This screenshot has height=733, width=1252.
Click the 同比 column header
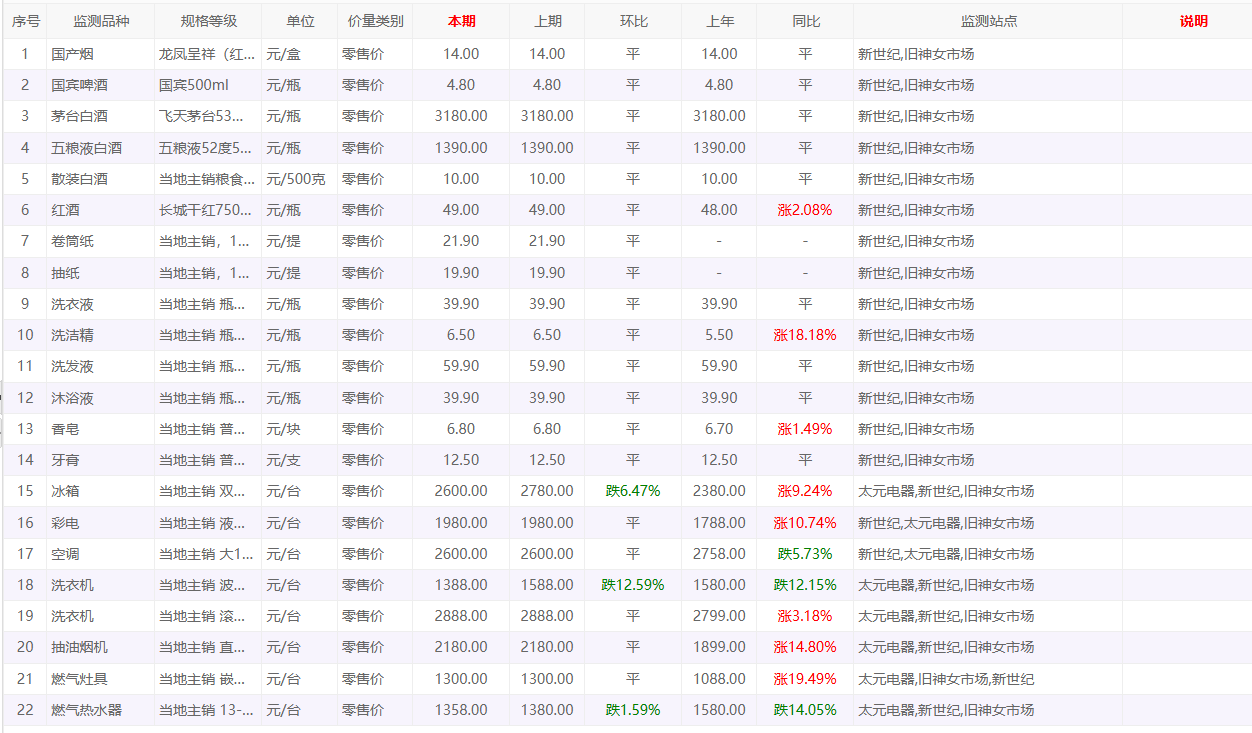tap(805, 21)
